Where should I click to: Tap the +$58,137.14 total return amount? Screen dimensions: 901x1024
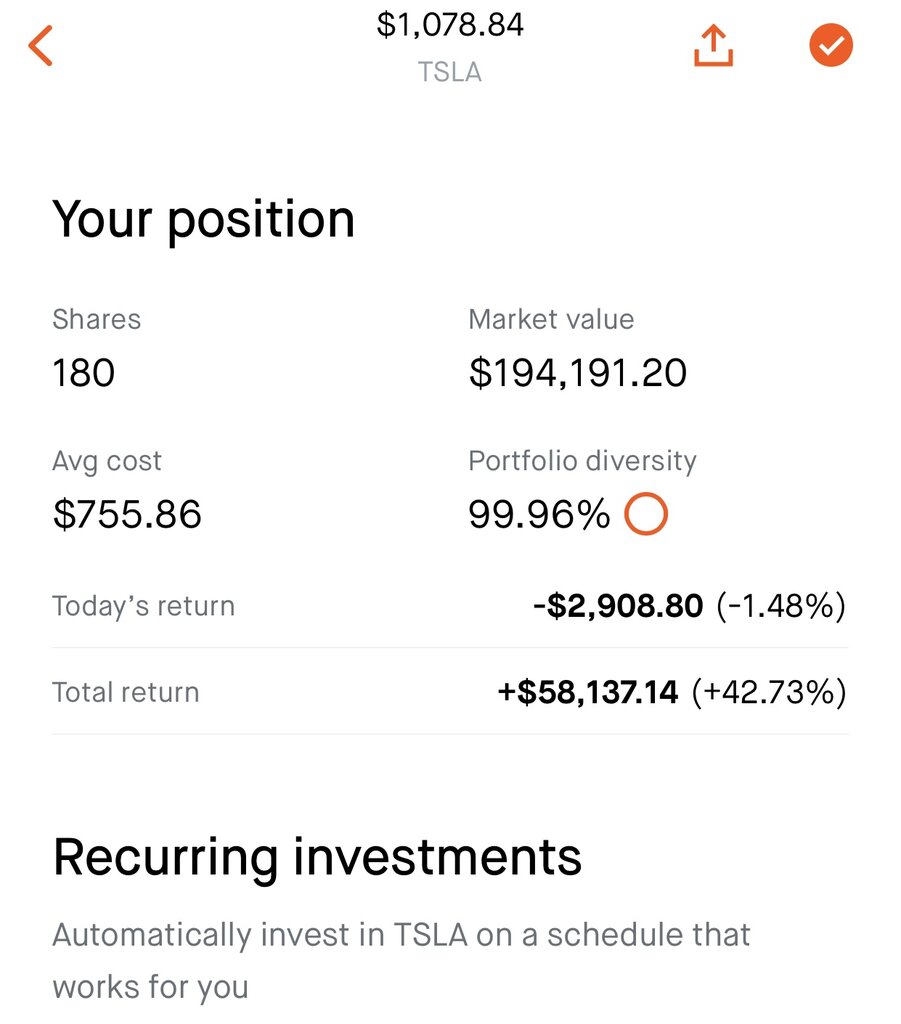point(588,692)
